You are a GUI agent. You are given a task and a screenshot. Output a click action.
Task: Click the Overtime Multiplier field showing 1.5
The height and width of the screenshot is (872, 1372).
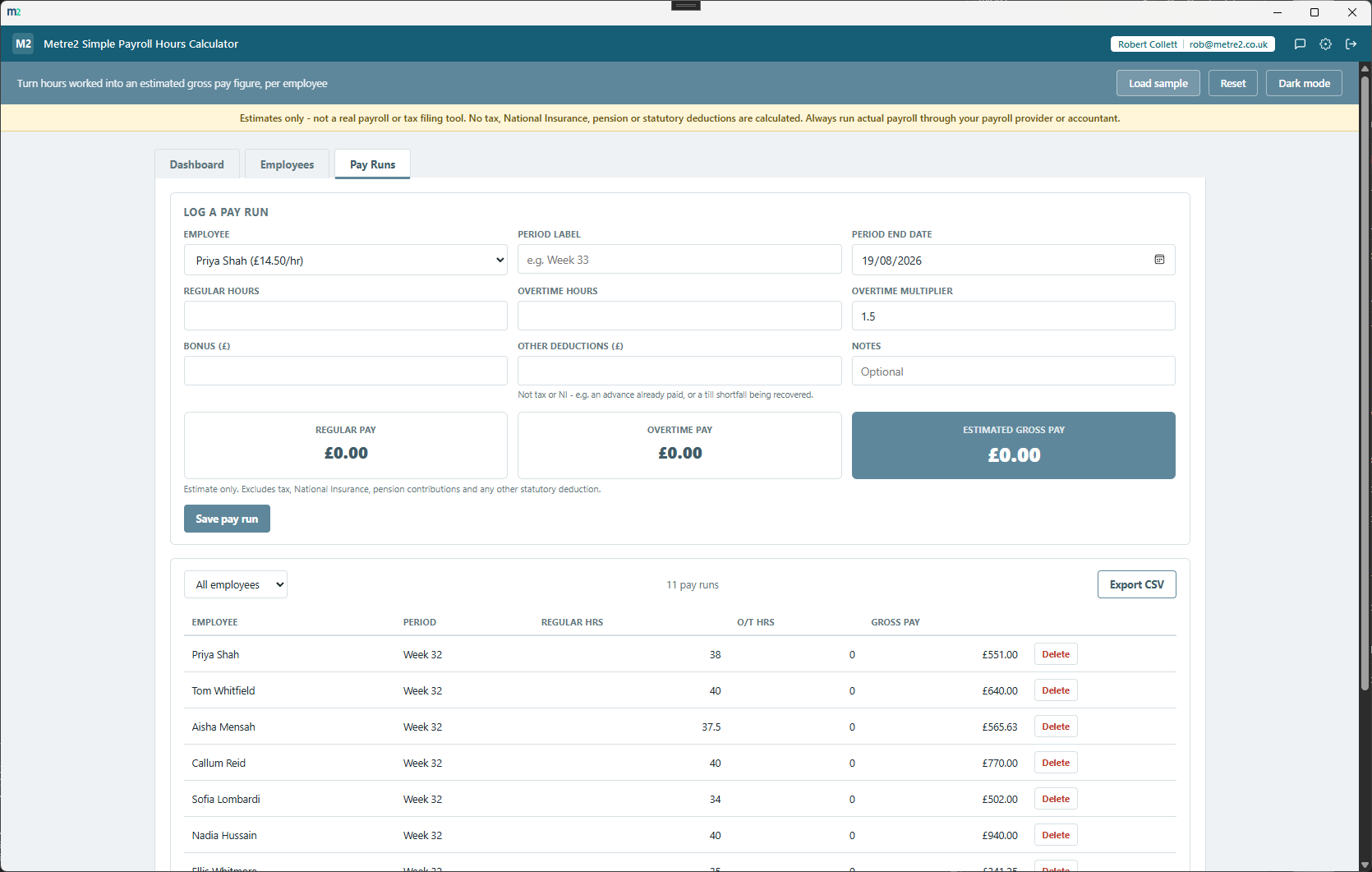pyautogui.click(x=1013, y=316)
